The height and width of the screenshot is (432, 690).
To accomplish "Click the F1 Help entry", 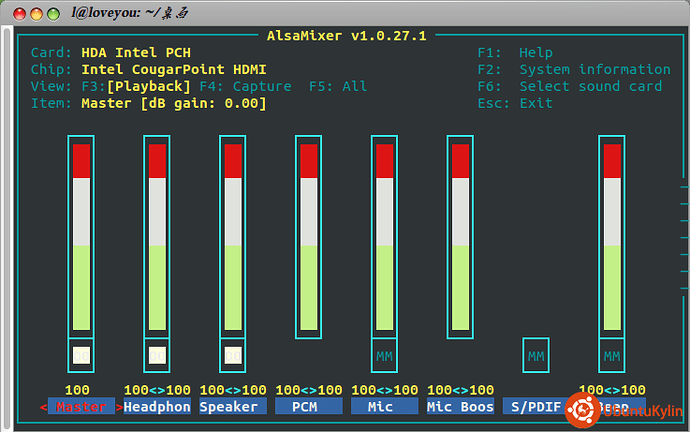I will coord(515,53).
